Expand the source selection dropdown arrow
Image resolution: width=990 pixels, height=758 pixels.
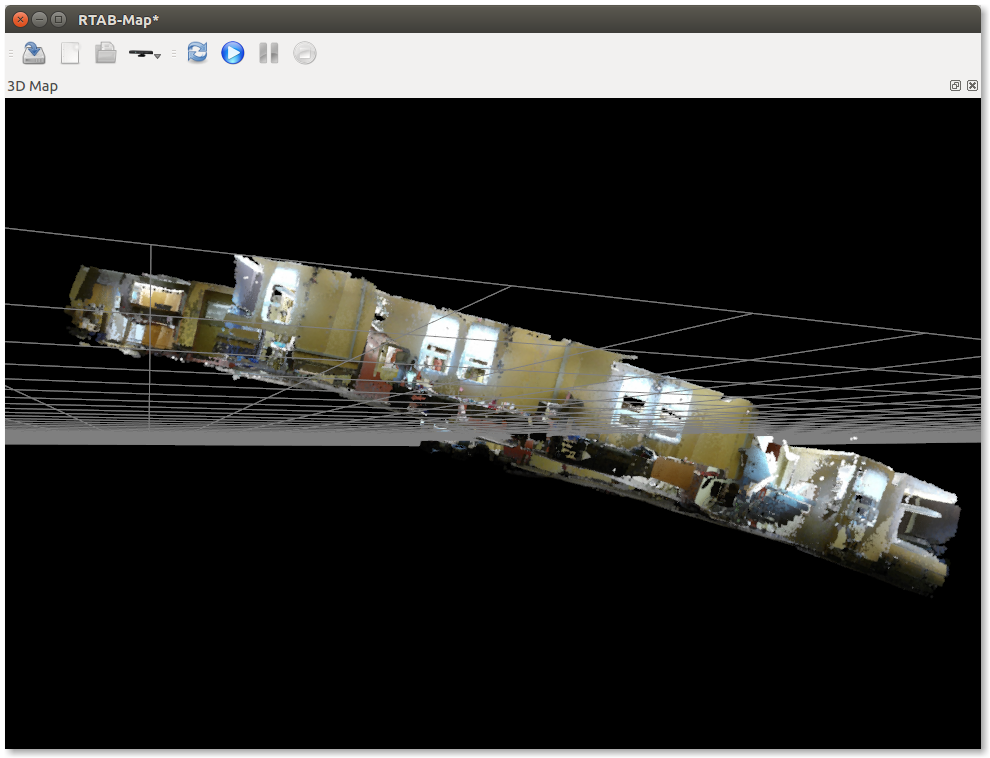[158, 56]
